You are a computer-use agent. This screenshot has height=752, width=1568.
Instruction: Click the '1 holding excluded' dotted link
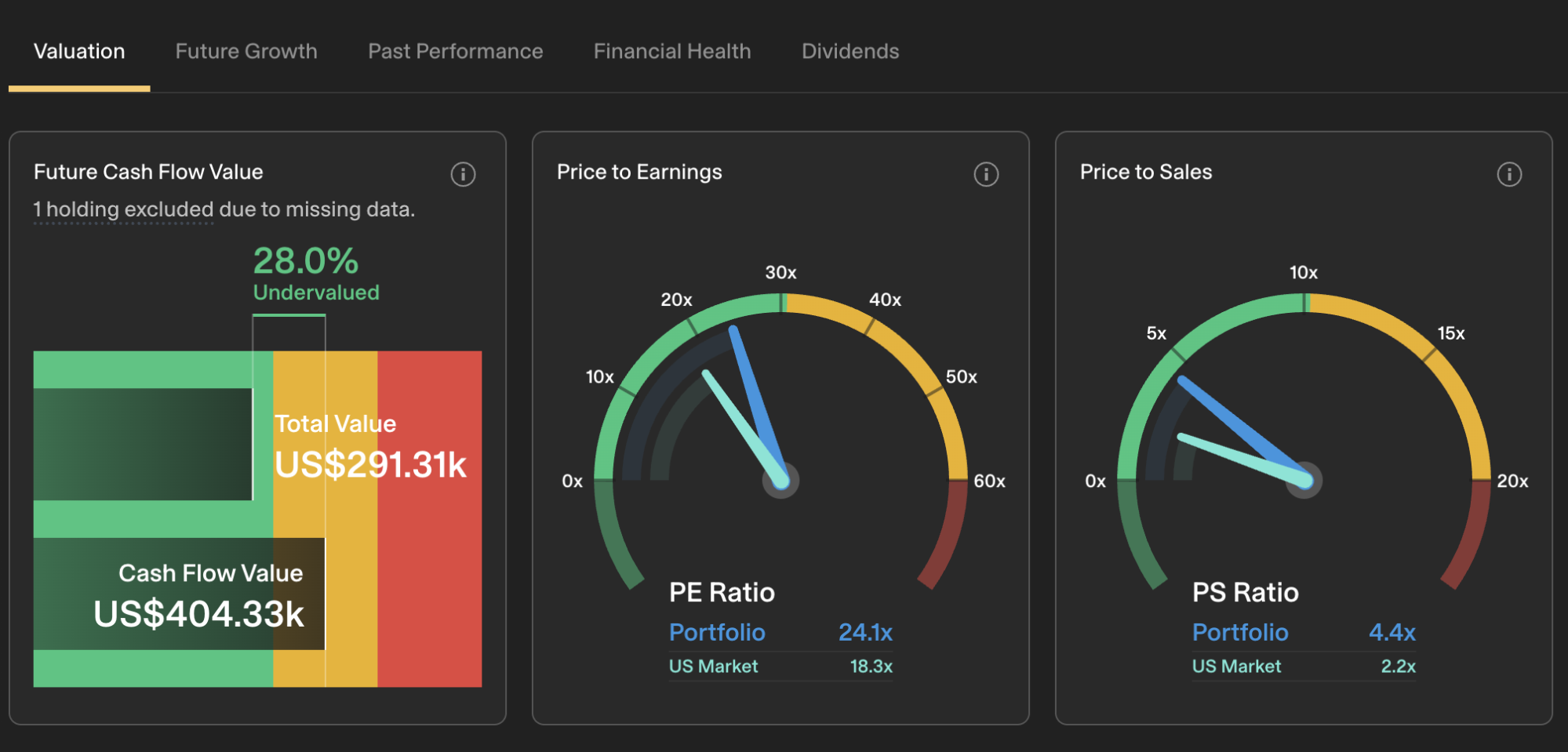click(x=123, y=210)
